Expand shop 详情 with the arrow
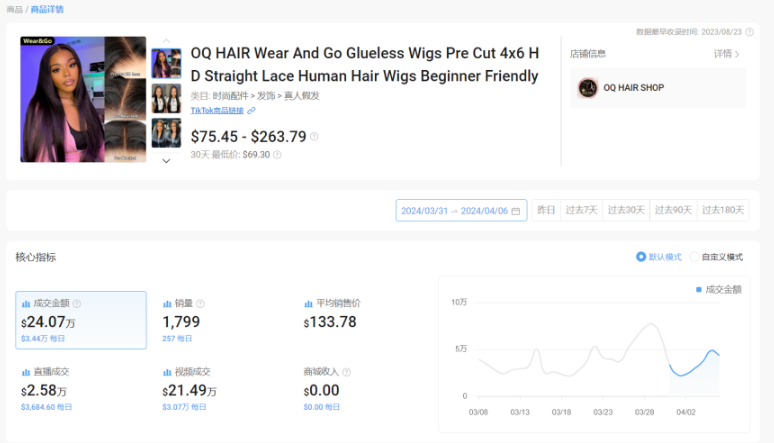The height and width of the screenshot is (443, 774). (727, 54)
